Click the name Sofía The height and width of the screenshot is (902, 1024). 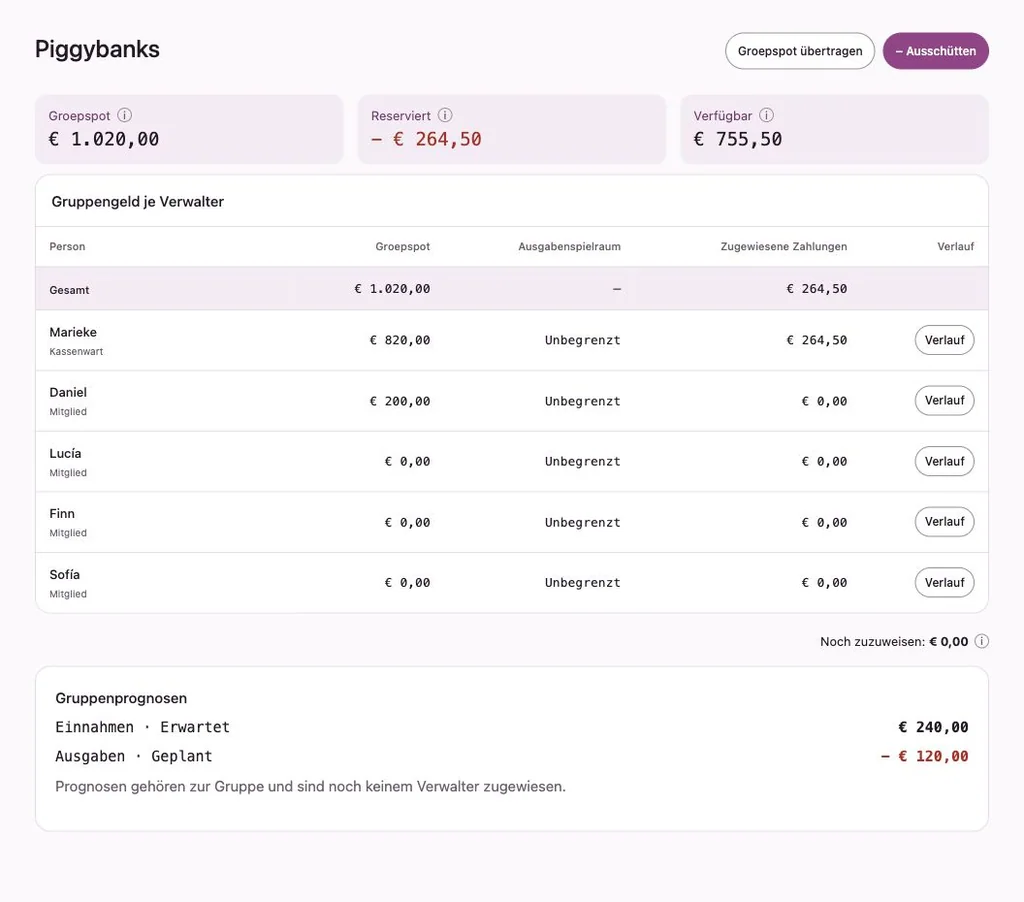[65, 575]
